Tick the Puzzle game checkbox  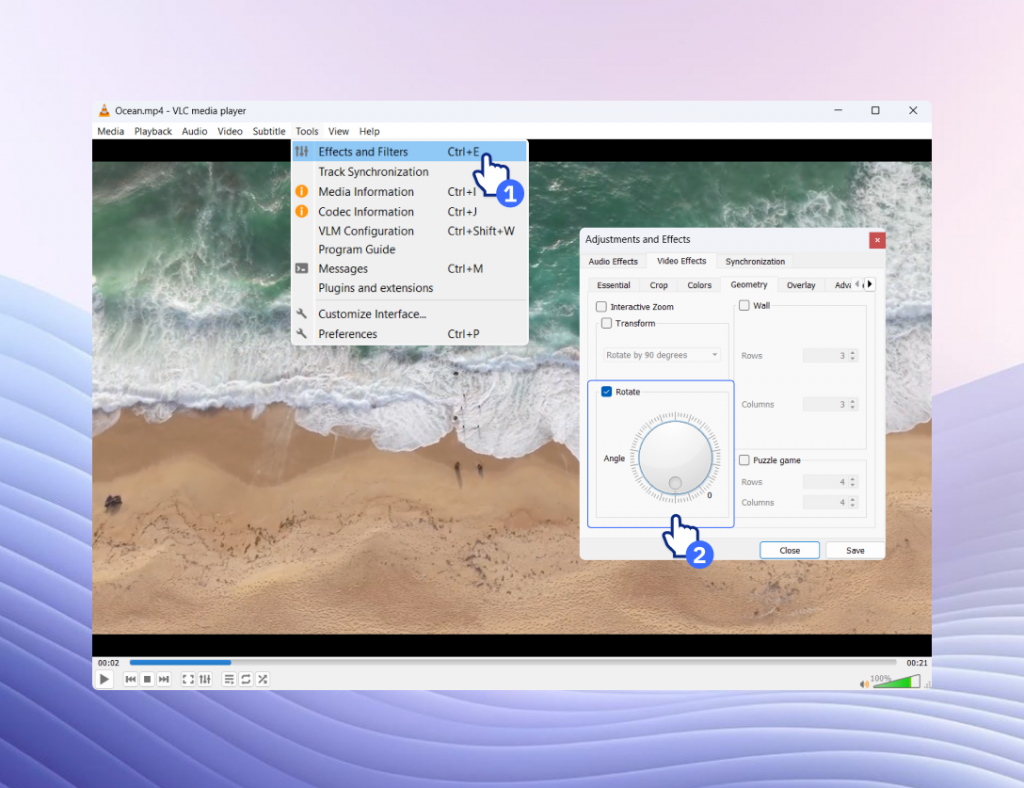pos(744,460)
